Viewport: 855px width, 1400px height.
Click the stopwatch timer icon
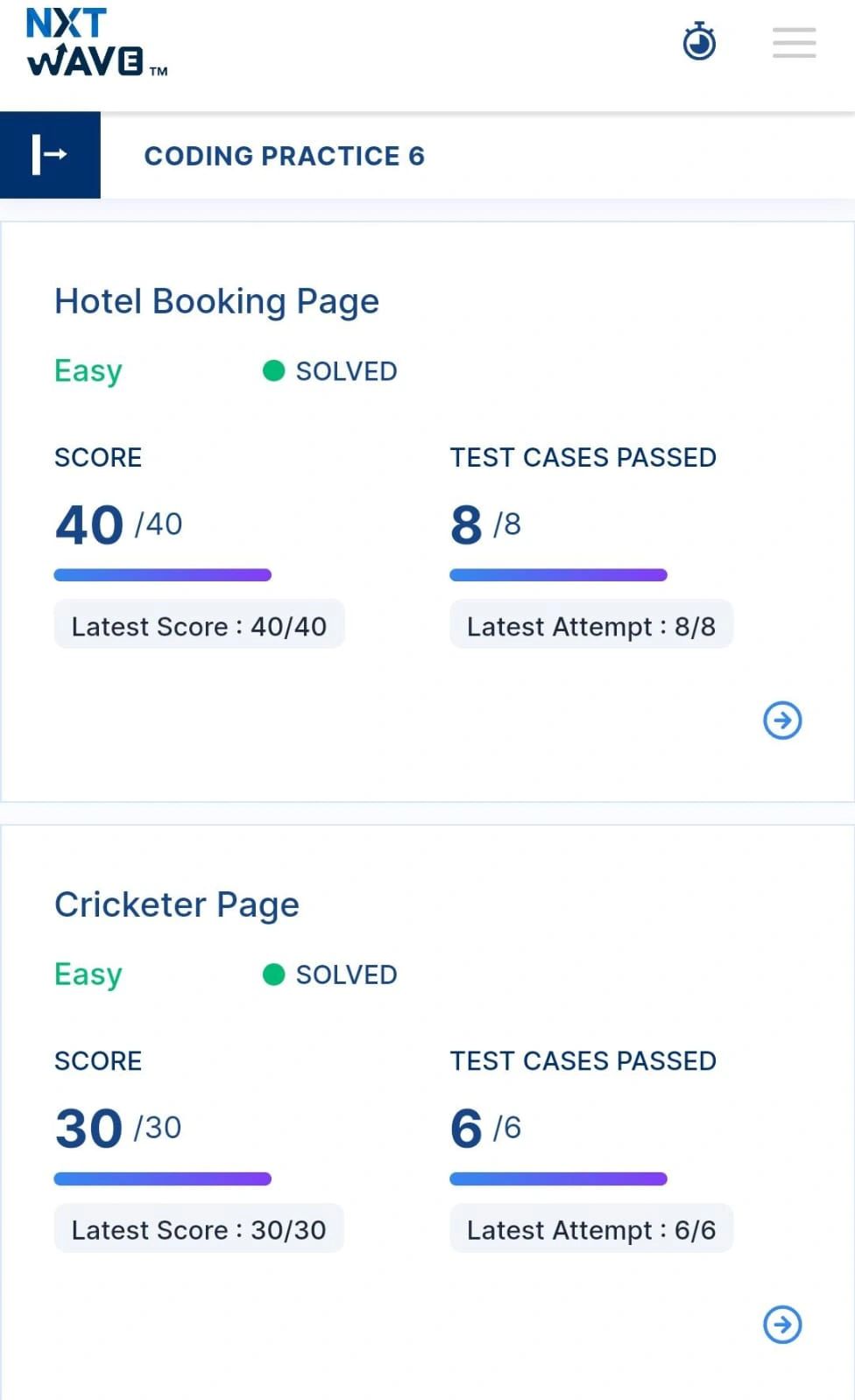699,41
